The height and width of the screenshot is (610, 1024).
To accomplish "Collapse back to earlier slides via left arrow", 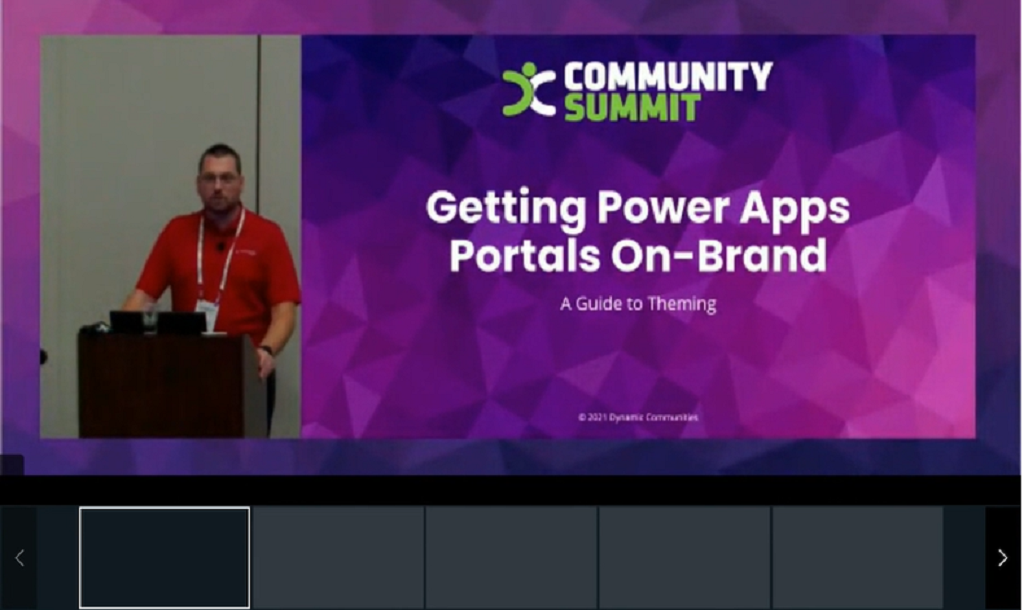I will pyautogui.click(x=18, y=557).
